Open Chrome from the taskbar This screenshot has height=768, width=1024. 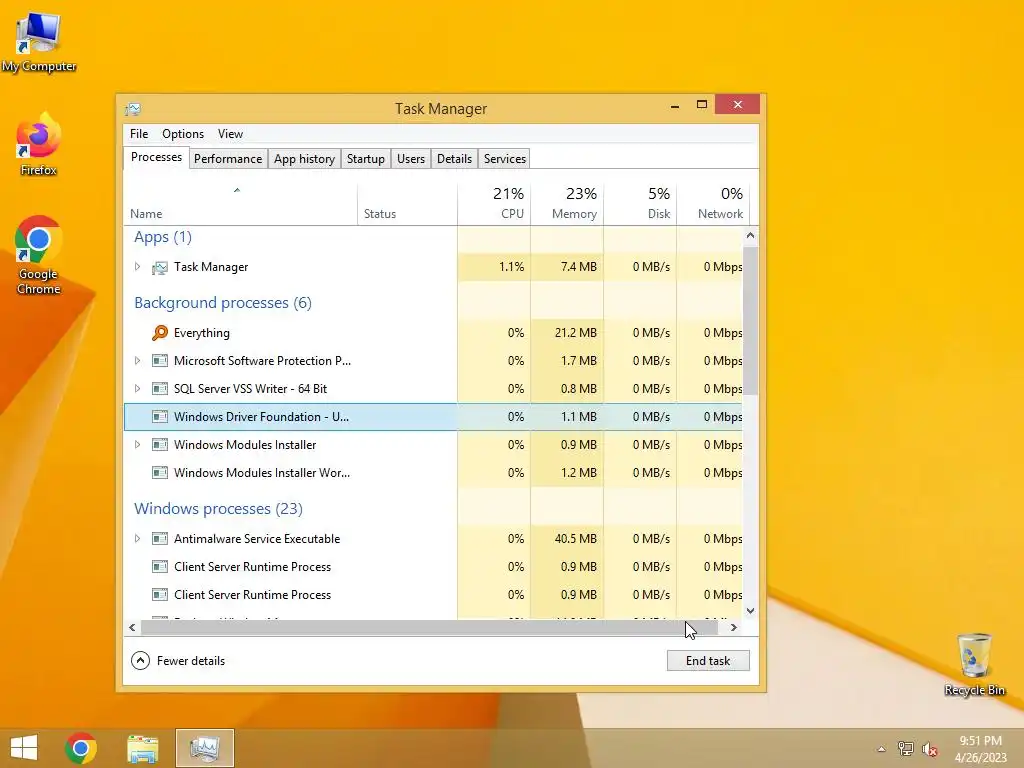click(81, 748)
